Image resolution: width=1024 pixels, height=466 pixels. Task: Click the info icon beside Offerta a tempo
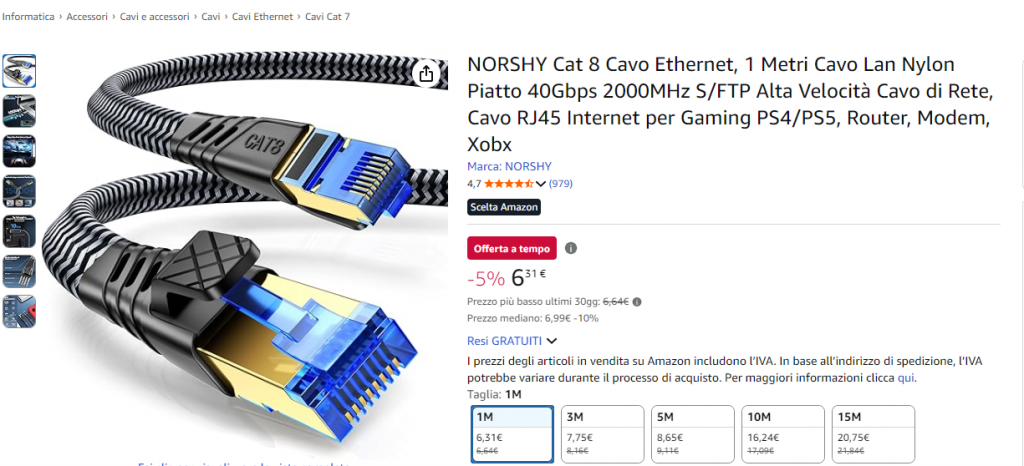571,248
